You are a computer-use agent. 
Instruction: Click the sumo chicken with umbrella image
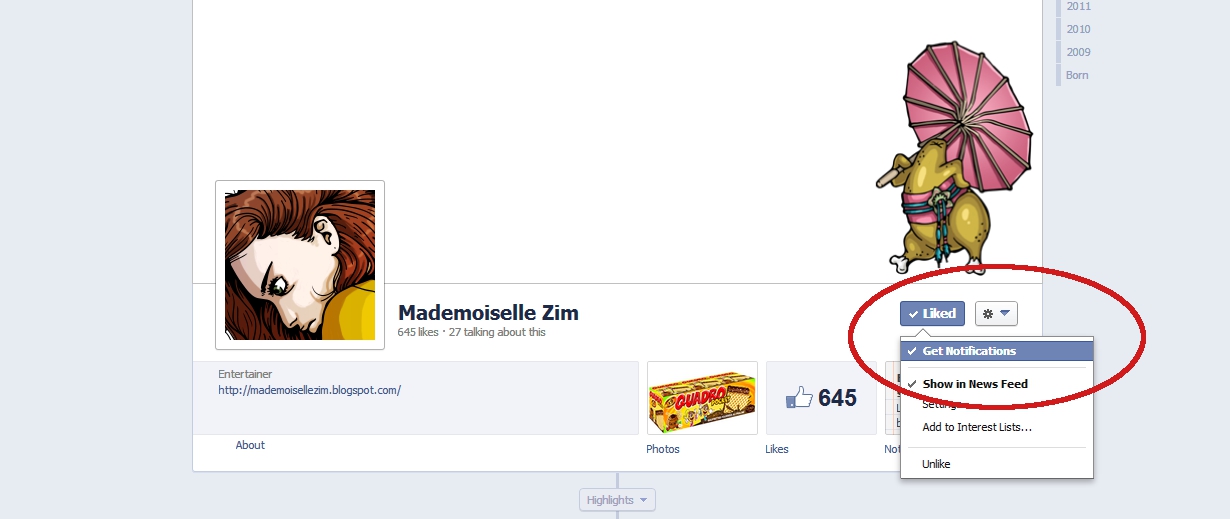click(953, 157)
